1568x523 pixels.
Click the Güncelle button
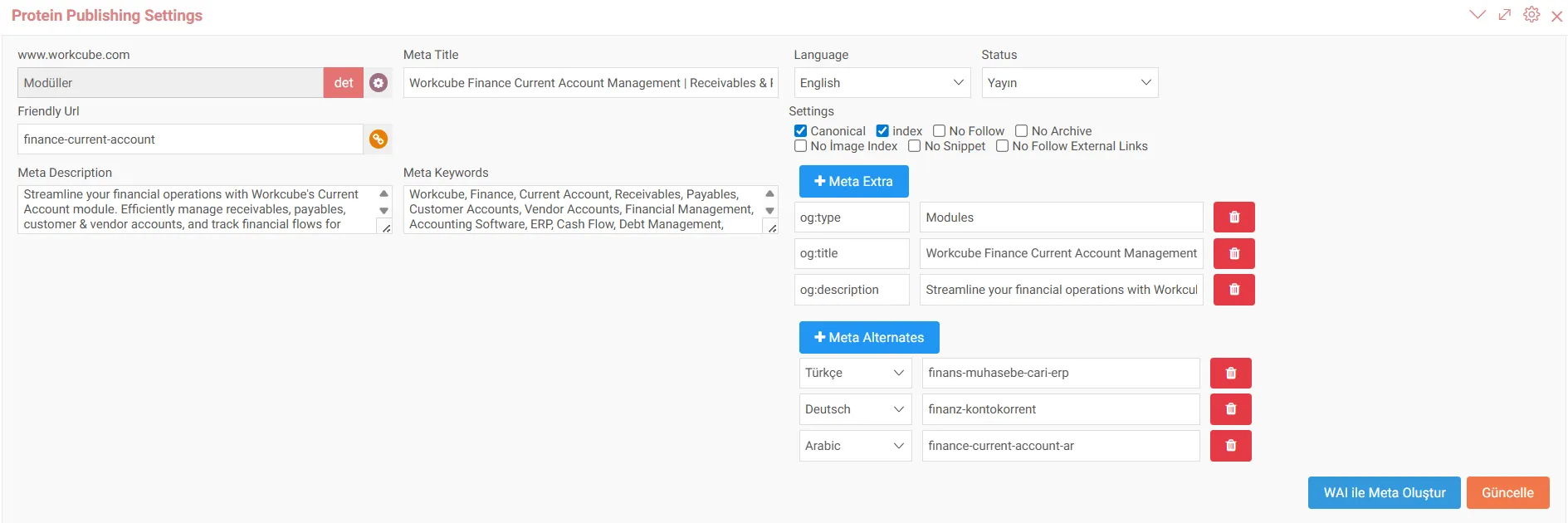1507,493
